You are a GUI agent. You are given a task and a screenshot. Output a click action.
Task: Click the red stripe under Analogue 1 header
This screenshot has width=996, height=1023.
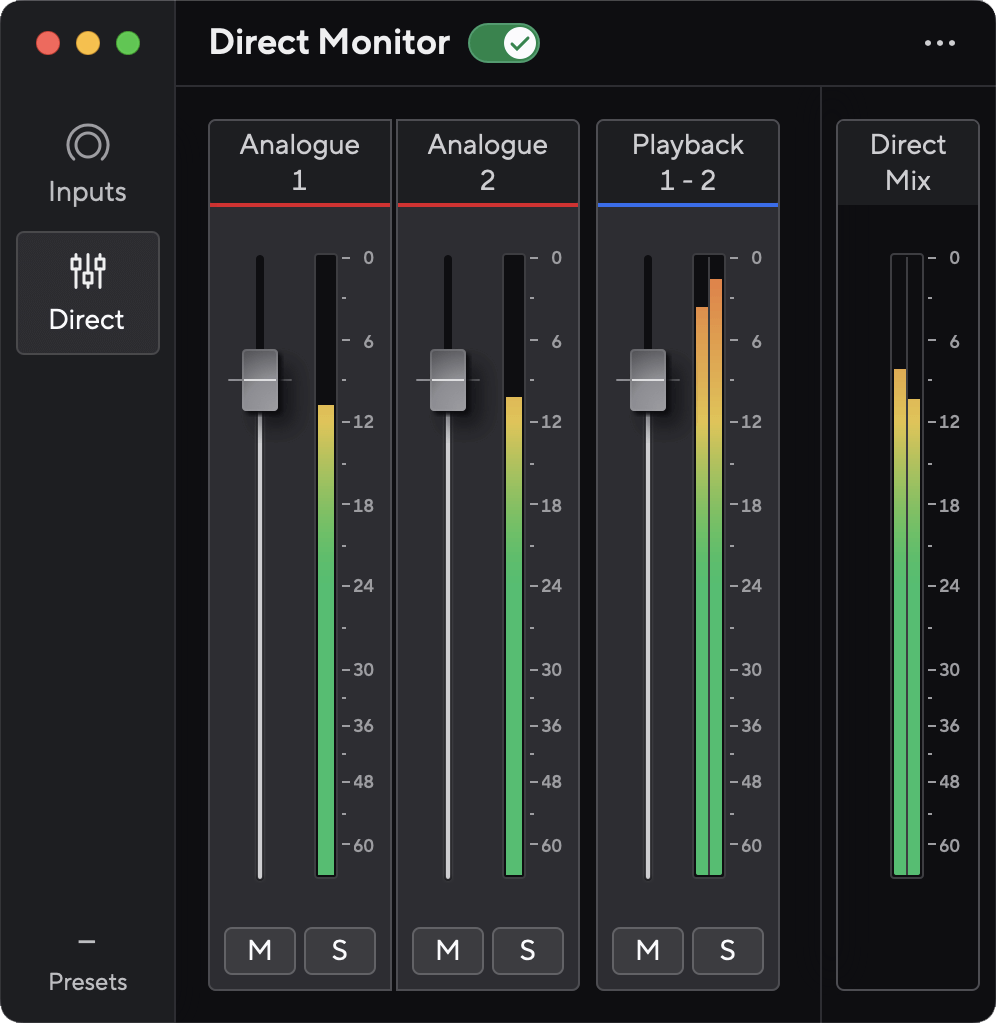pyautogui.click(x=299, y=205)
